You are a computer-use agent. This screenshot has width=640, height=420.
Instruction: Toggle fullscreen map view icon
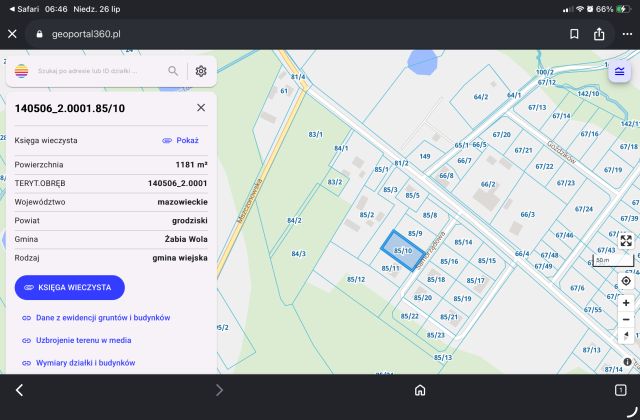tap(626, 240)
